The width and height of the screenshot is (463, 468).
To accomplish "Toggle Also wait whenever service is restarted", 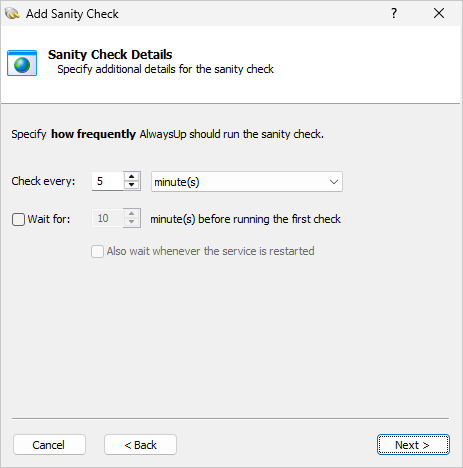I will pos(97,251).
